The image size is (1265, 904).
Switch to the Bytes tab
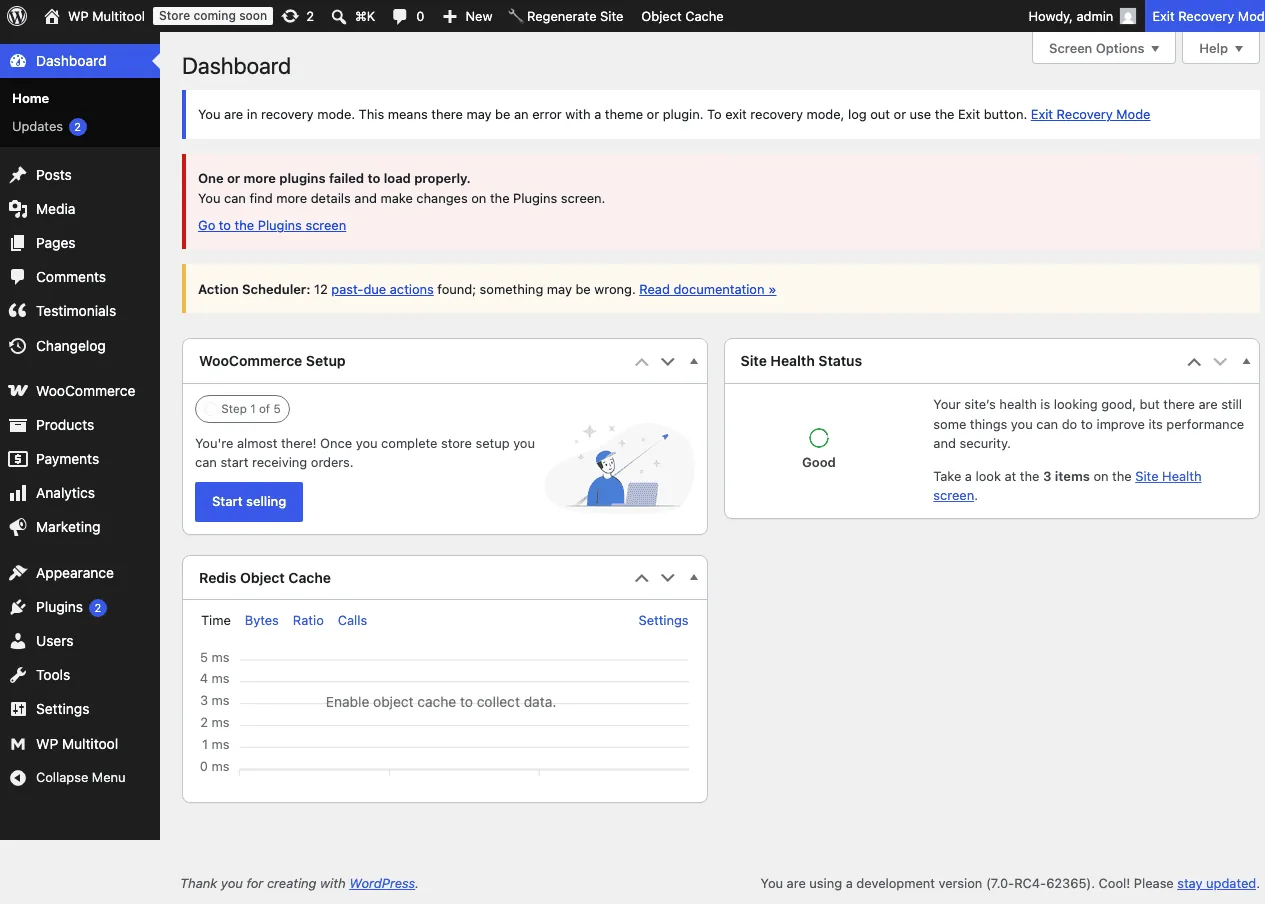(x=262, y=621)
